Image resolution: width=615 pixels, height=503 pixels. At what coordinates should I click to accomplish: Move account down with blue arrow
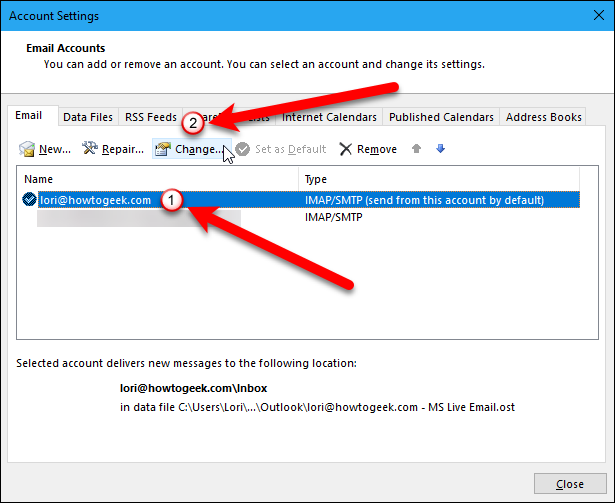point(440,148)
